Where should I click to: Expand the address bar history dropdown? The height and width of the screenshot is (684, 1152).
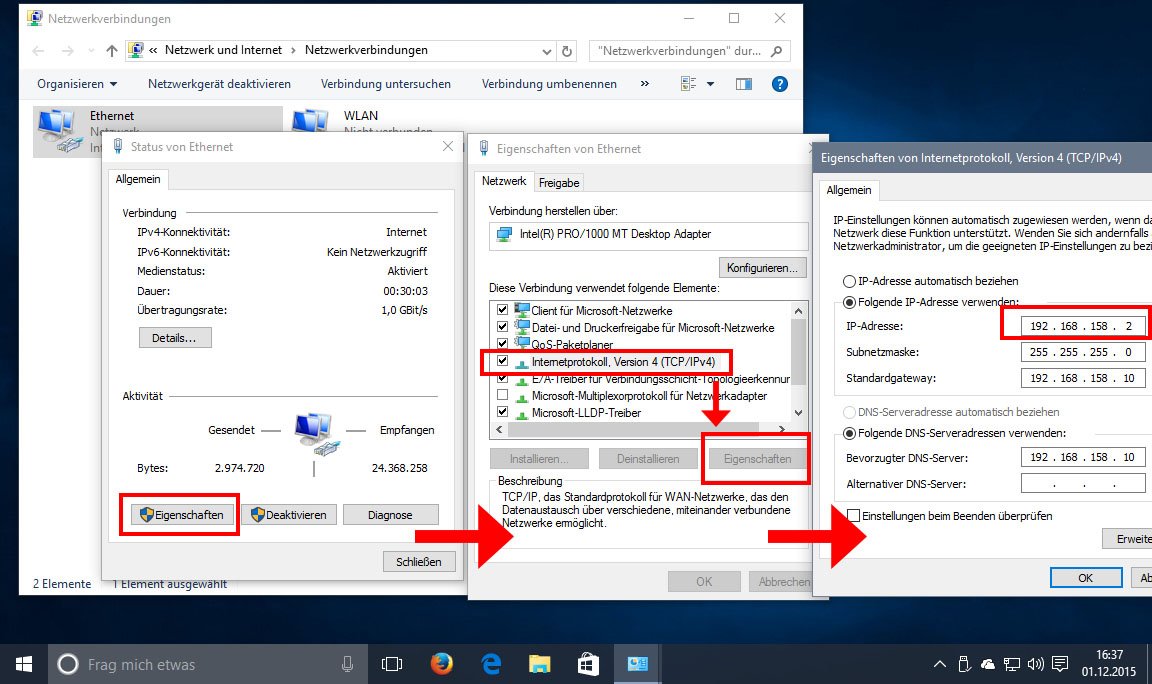547,51
